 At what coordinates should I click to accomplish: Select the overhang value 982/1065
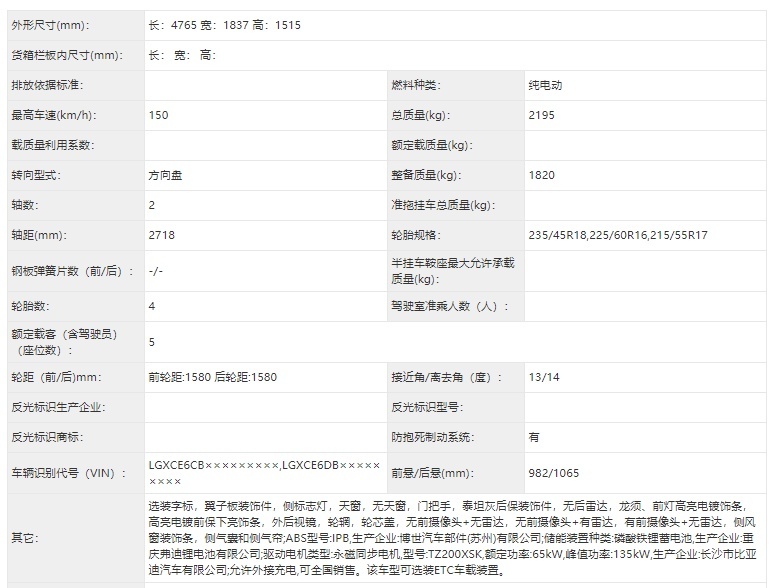[x=553, y=473]
